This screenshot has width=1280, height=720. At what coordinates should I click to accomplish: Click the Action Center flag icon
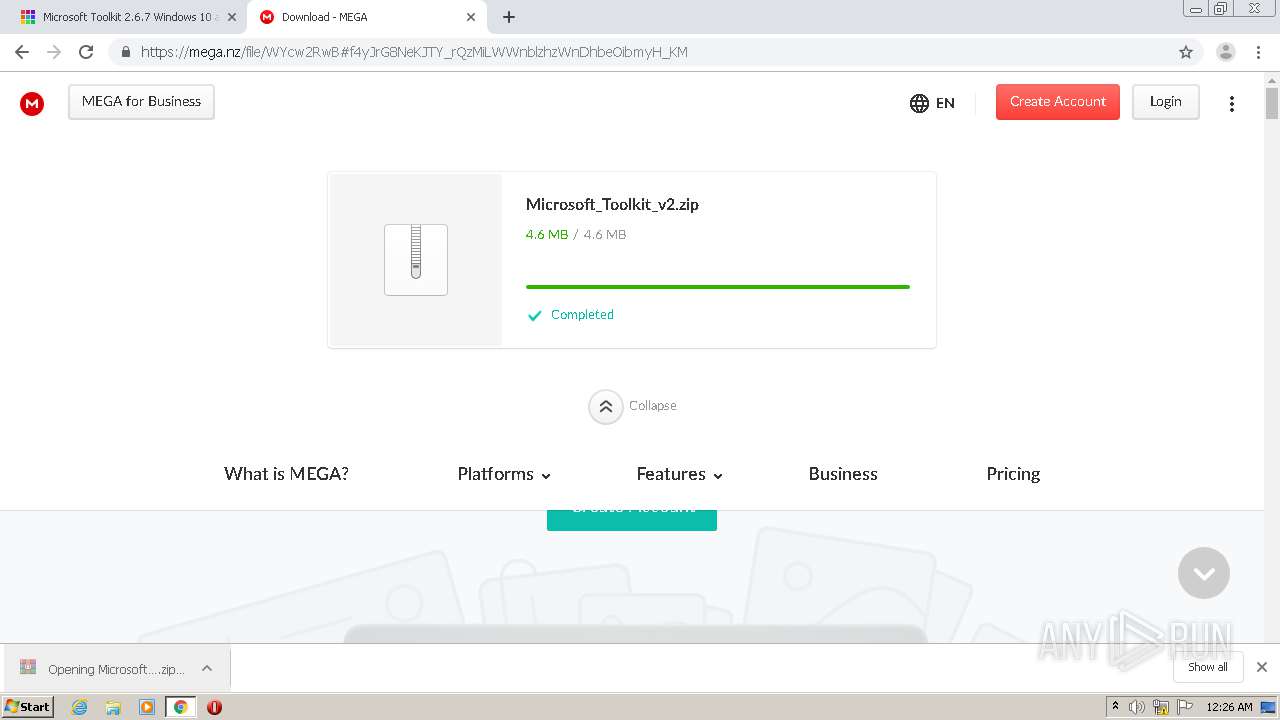coord(1185,707)
